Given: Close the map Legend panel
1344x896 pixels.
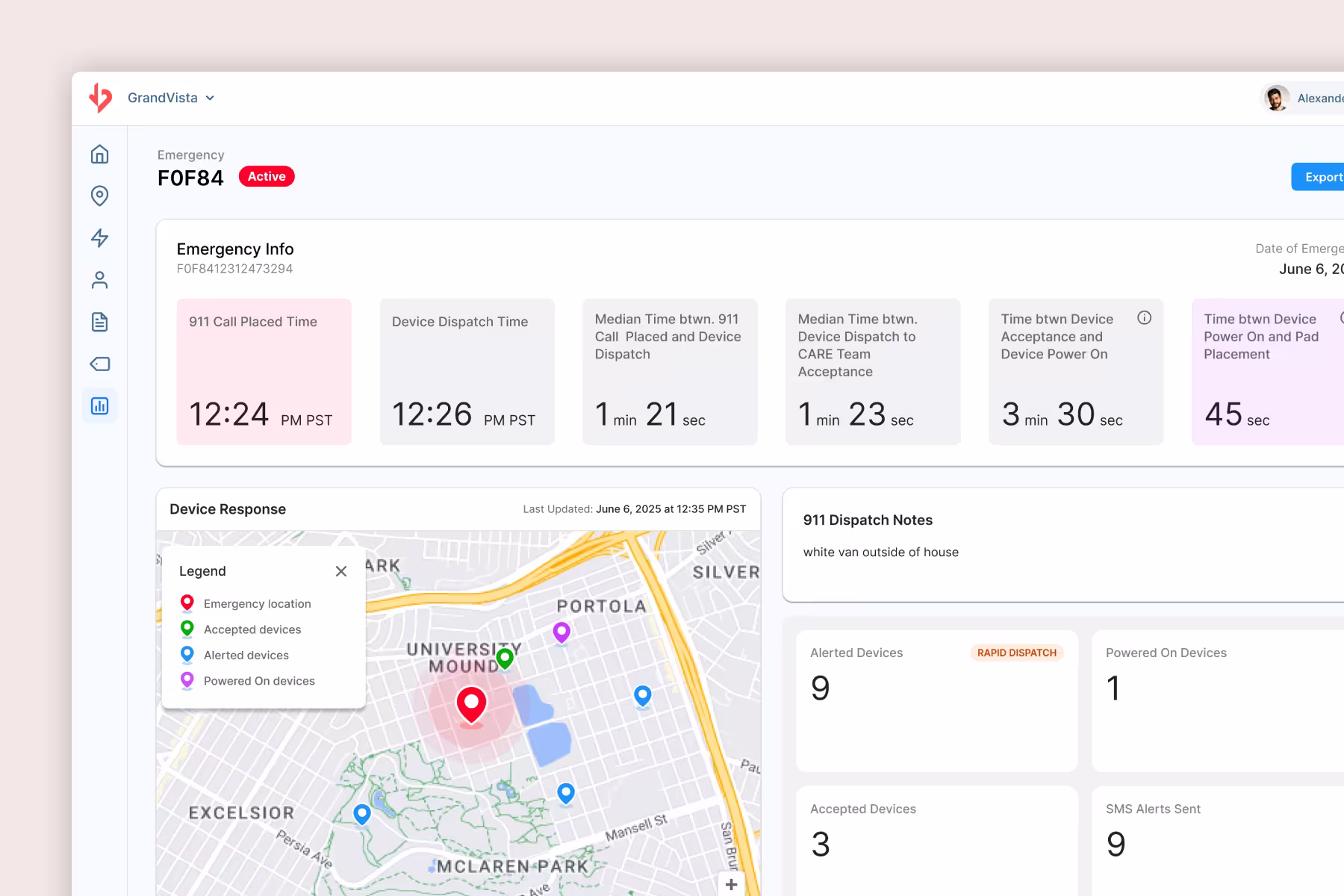Looking at the screenshot, I should pyautogui.click(x=341, y=571).
